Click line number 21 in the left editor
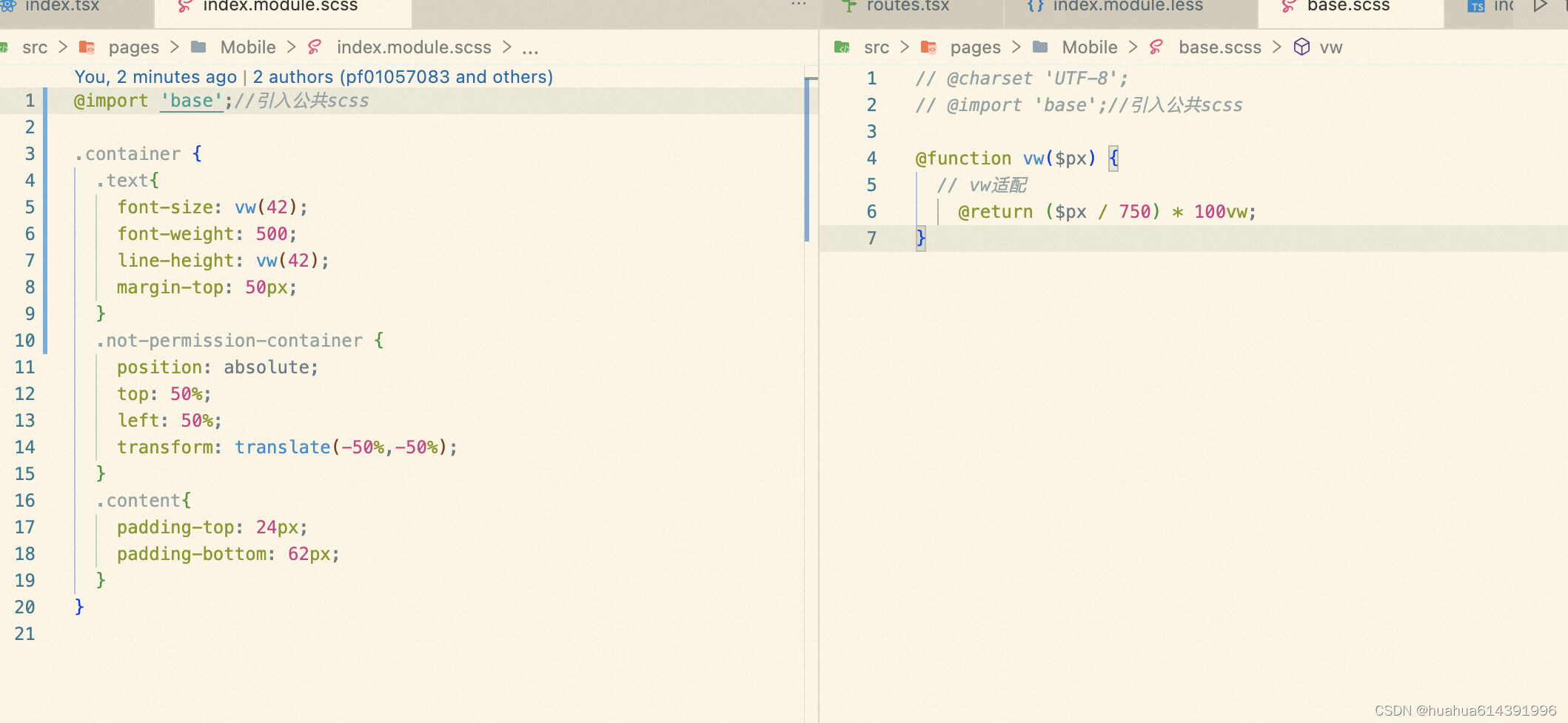Viewport: 1568px width, 723px height. (x=24, y=634)
